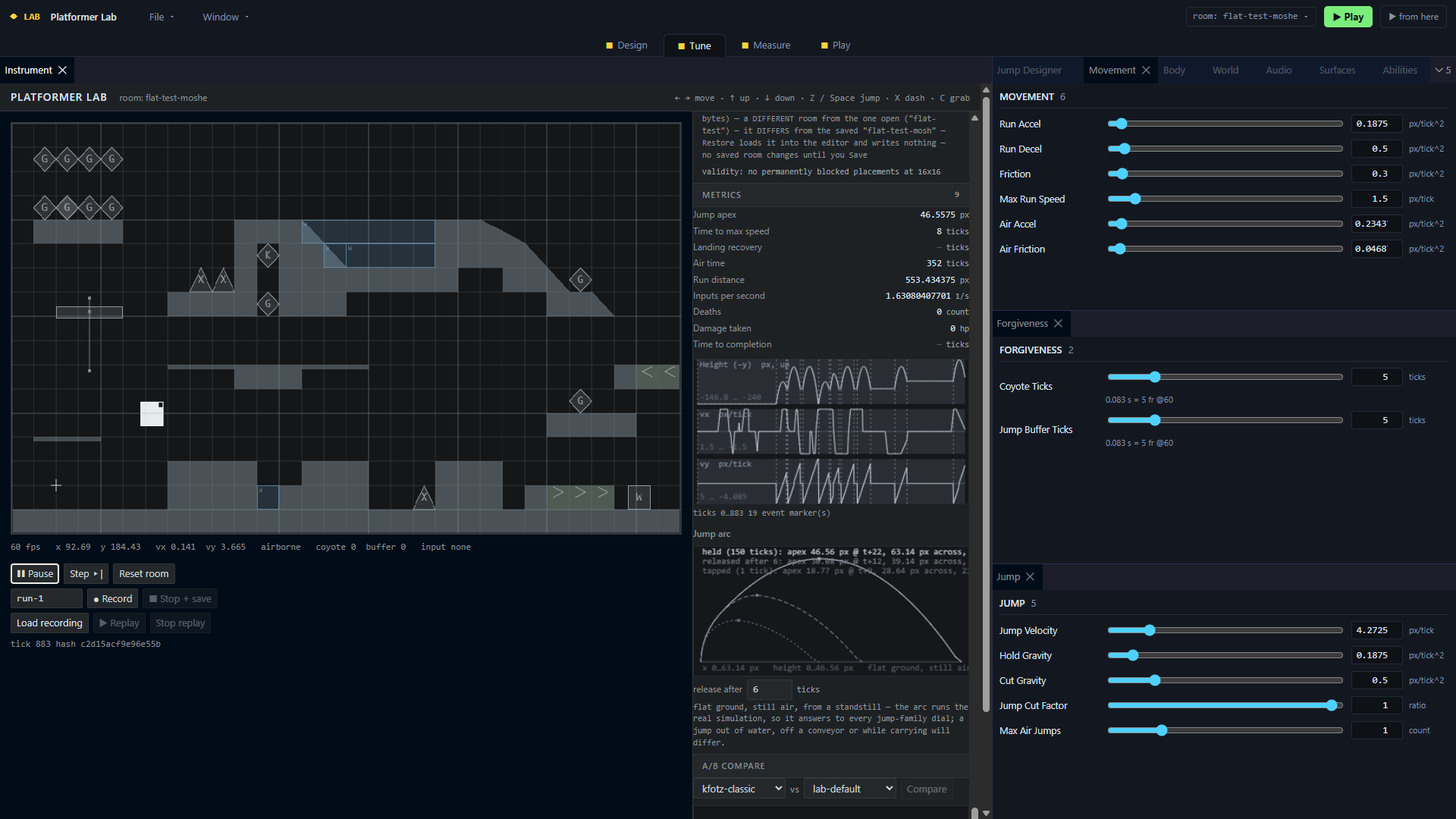Select the white player square in the room
This screenshot has width=1456, height=819.
[x=152, y=414]
